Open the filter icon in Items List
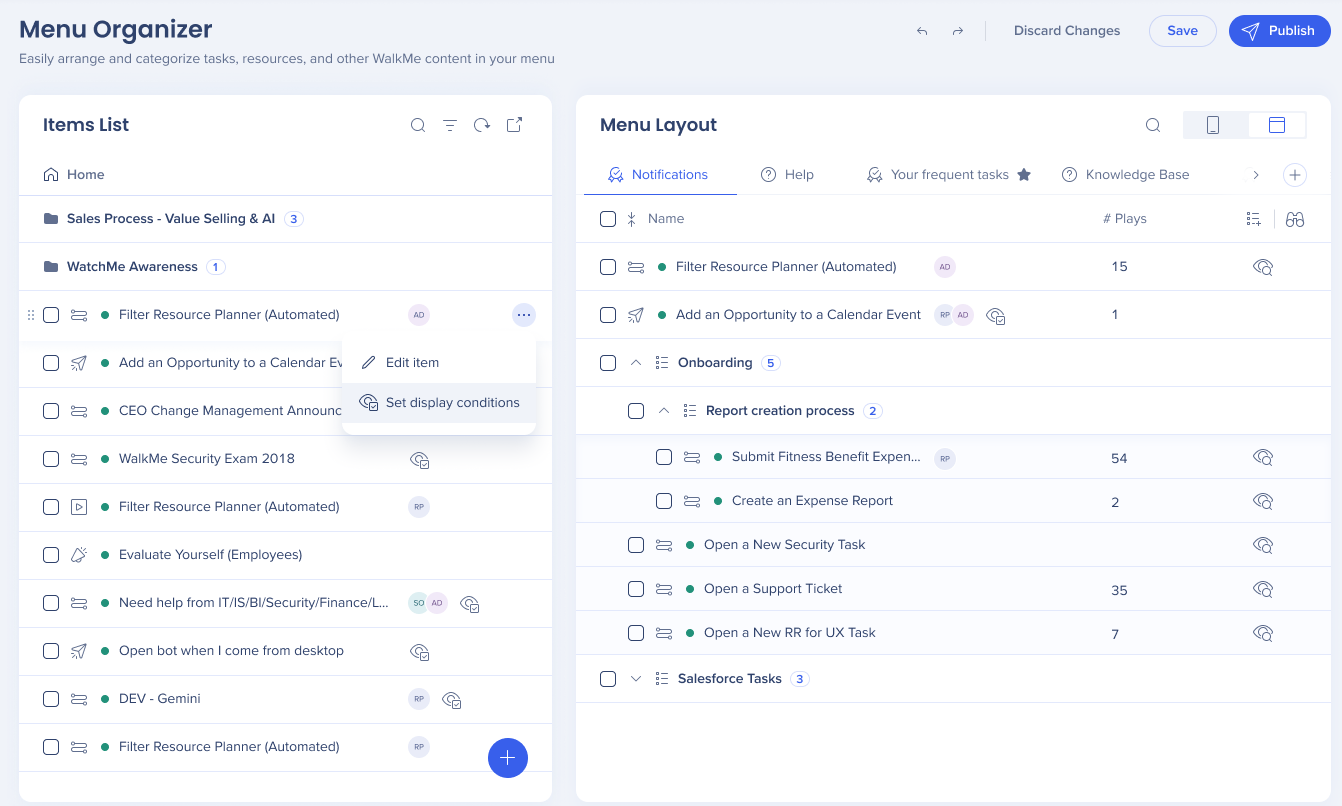The image size is (1342, 806). pyautogui.click(x=450, y=125)
